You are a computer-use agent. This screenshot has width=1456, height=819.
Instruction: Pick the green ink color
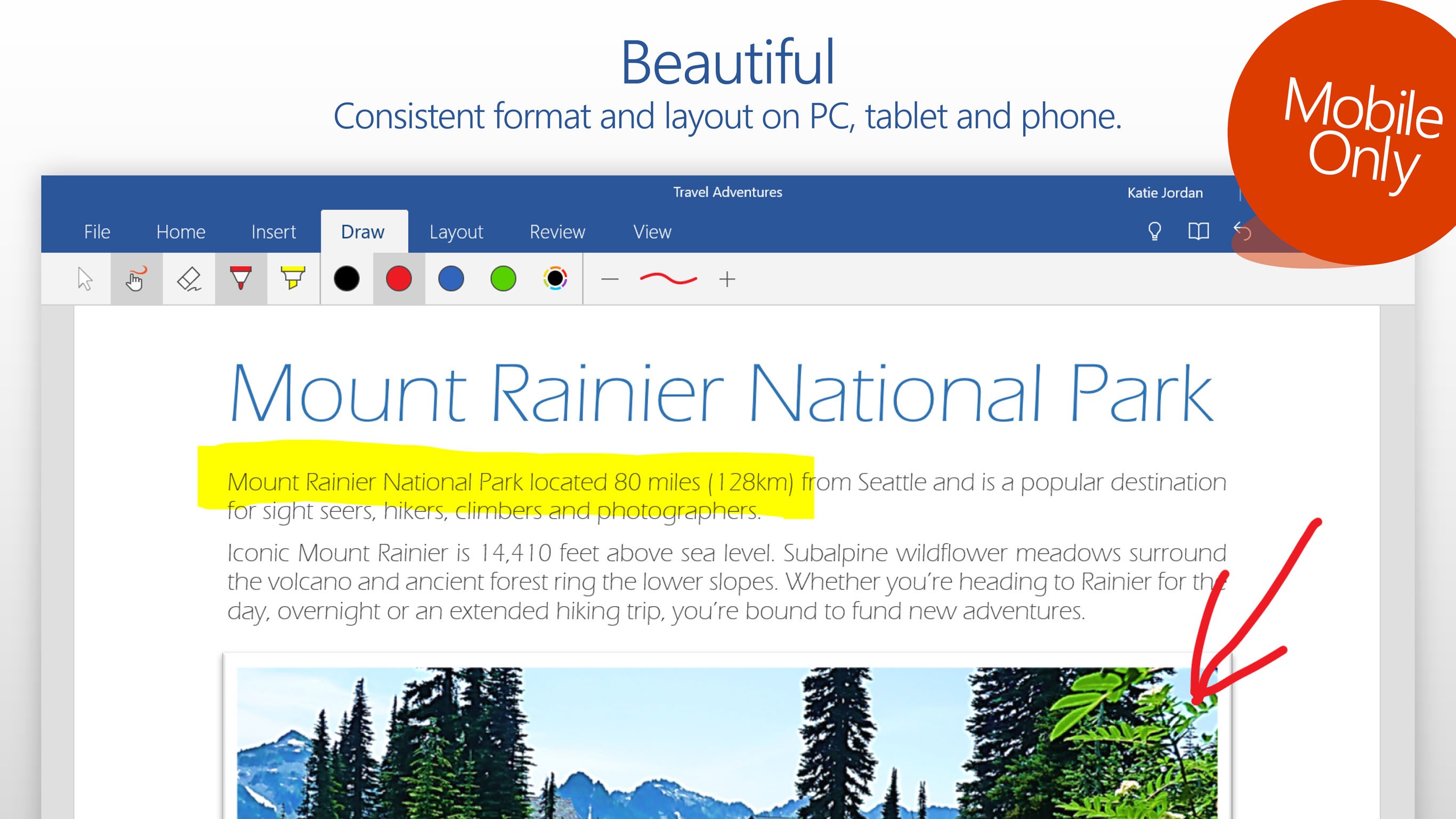coord(503,279)
